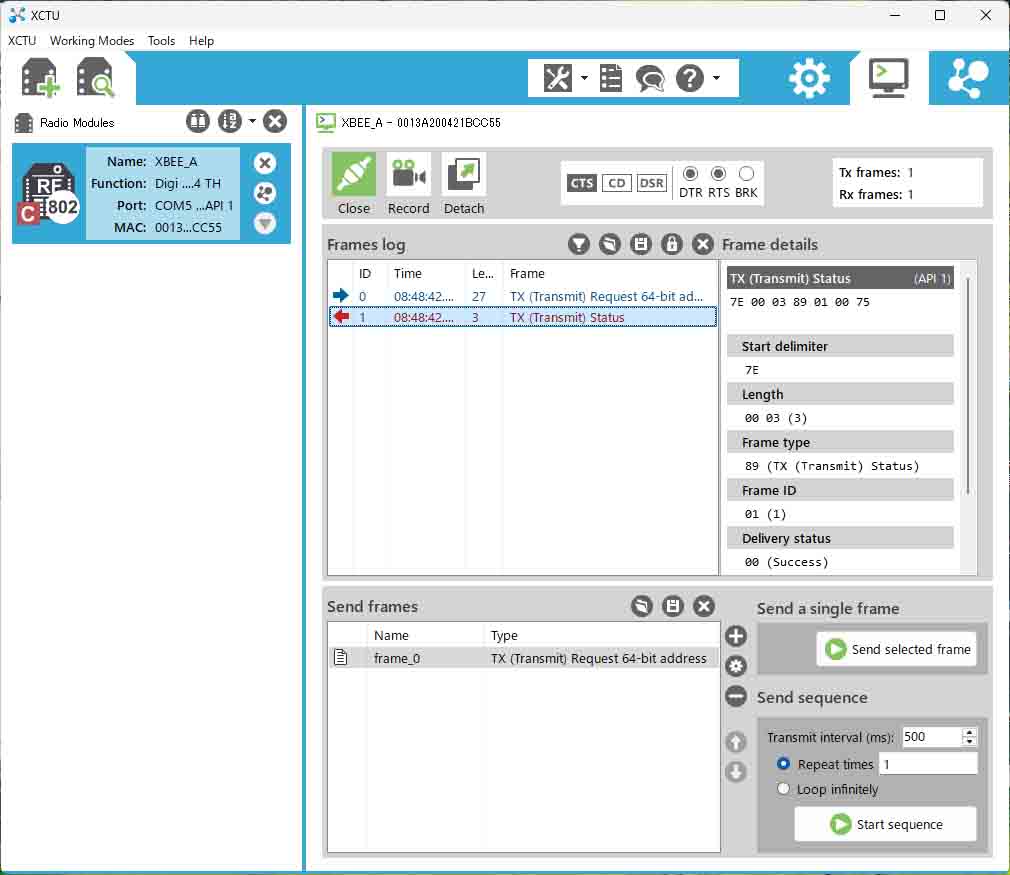
Task: Click the Frames log rotate-style icon
Action: 610,244
